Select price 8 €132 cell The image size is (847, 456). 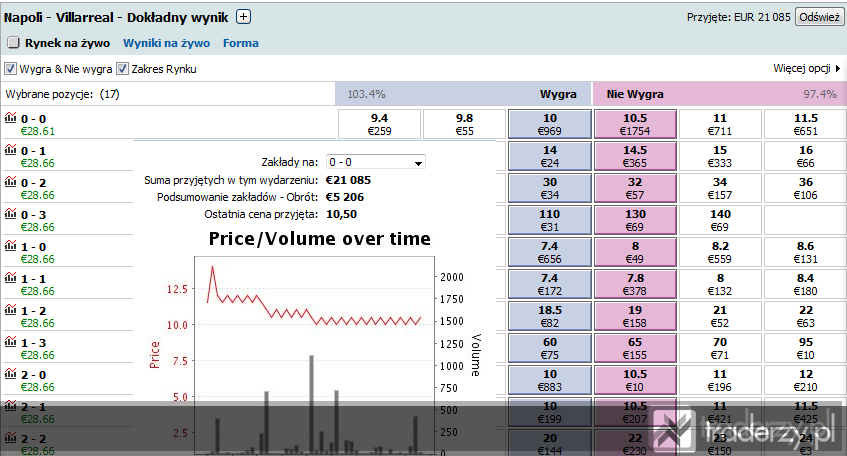click(720, 284)
